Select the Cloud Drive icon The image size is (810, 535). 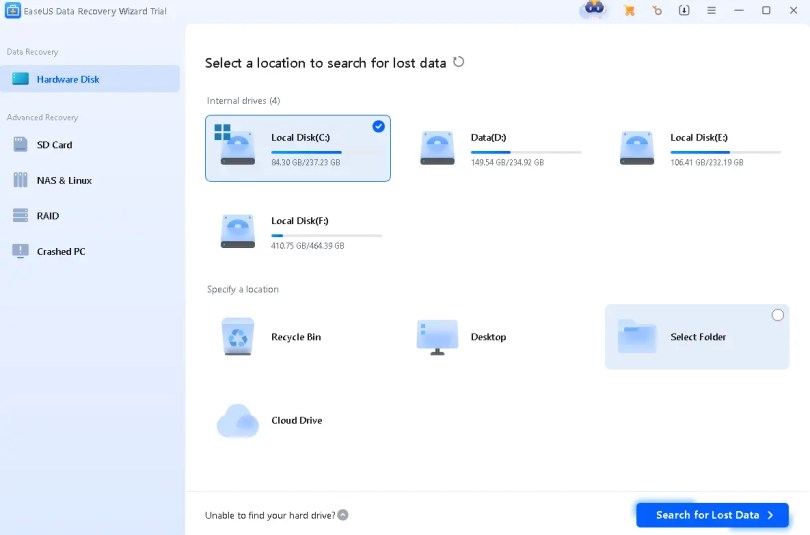coord(238,421)
